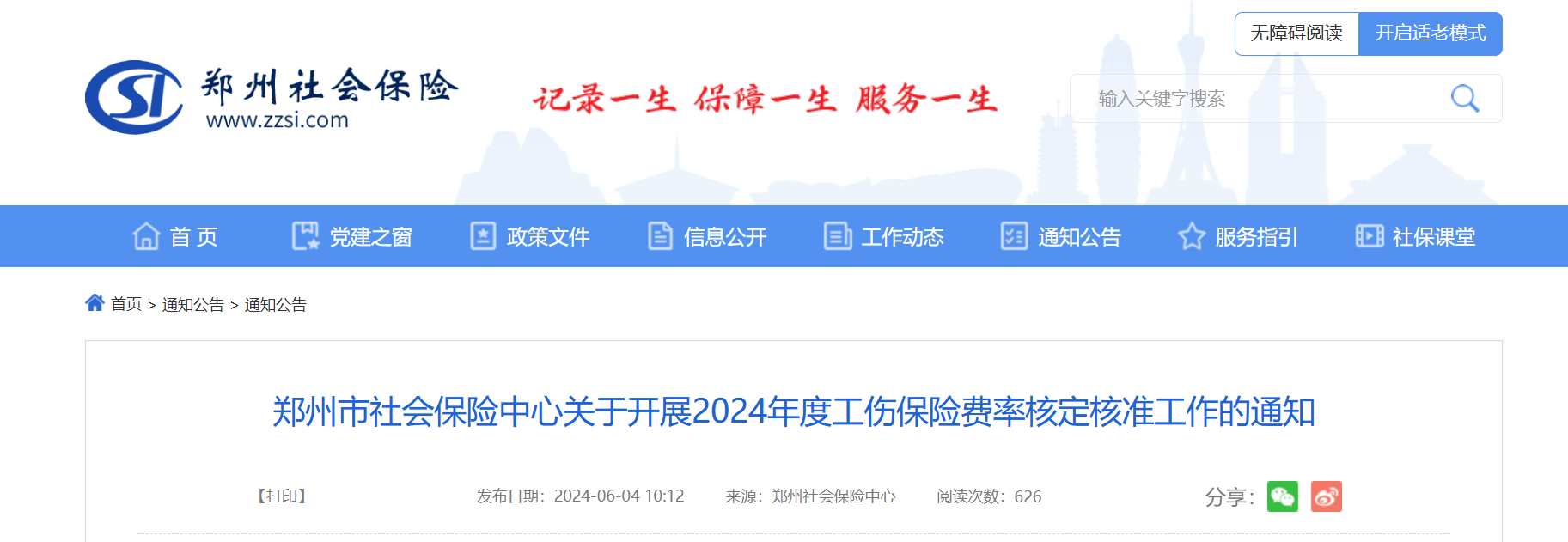Click the magnifier search icon
The image size is (1568, 542).
[x=1464, y=99]
